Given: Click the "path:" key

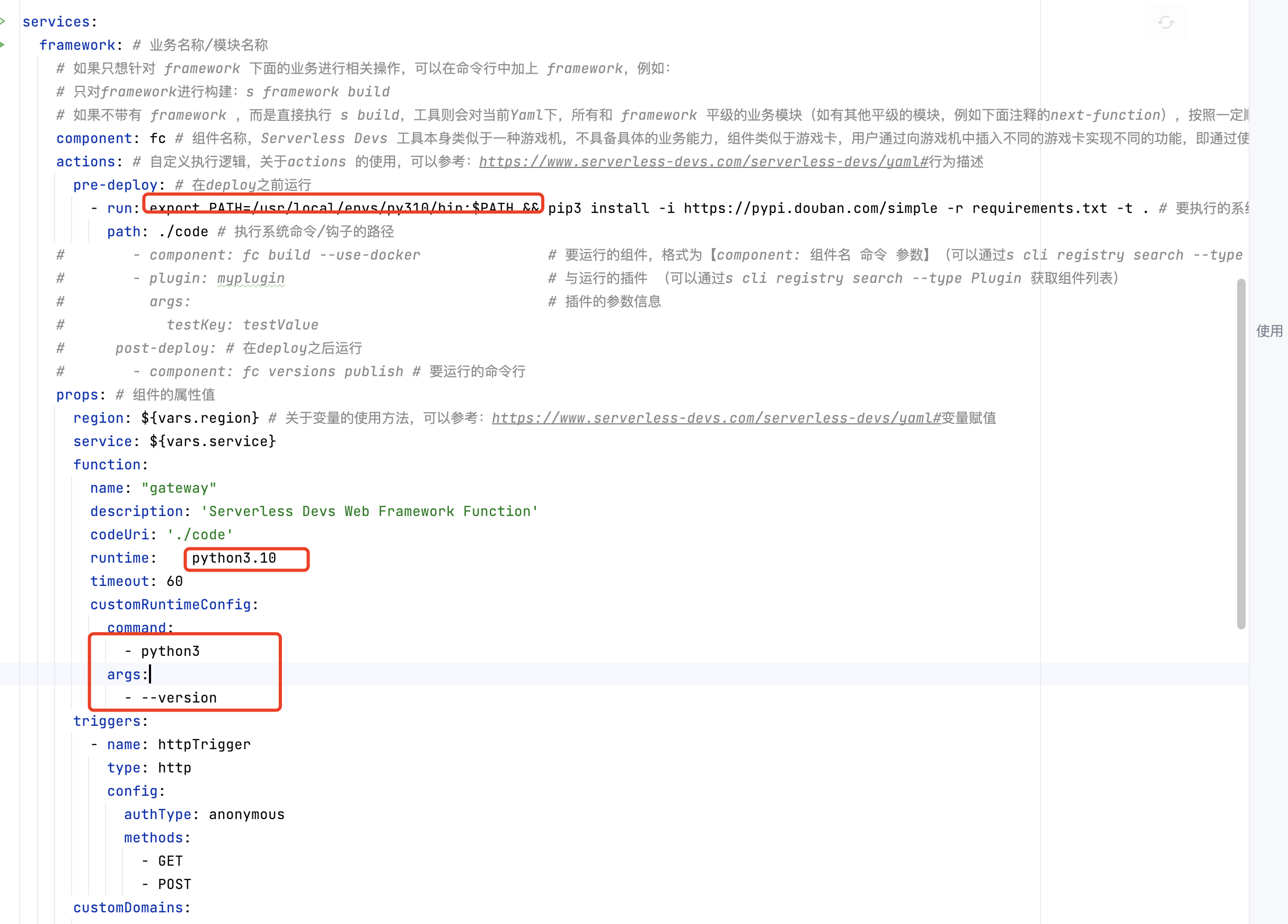Looking at the screenshot, I should 127,232.
